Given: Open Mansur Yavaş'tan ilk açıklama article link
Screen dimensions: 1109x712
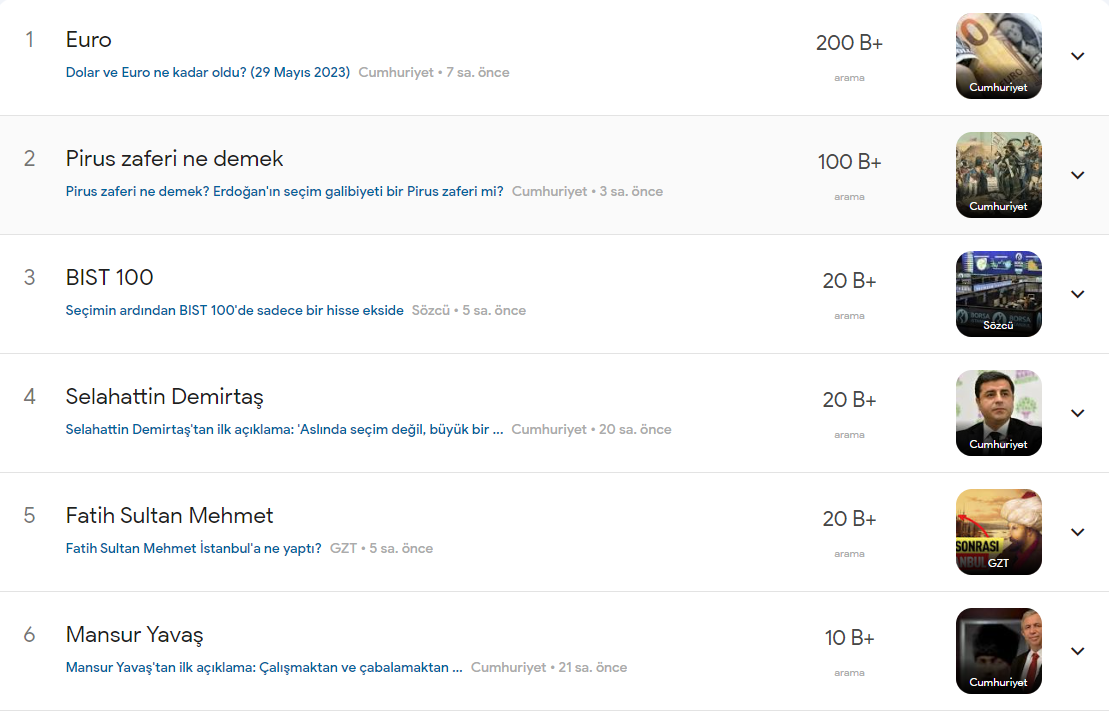Looking at the screenshot, I should pos(264,667).
